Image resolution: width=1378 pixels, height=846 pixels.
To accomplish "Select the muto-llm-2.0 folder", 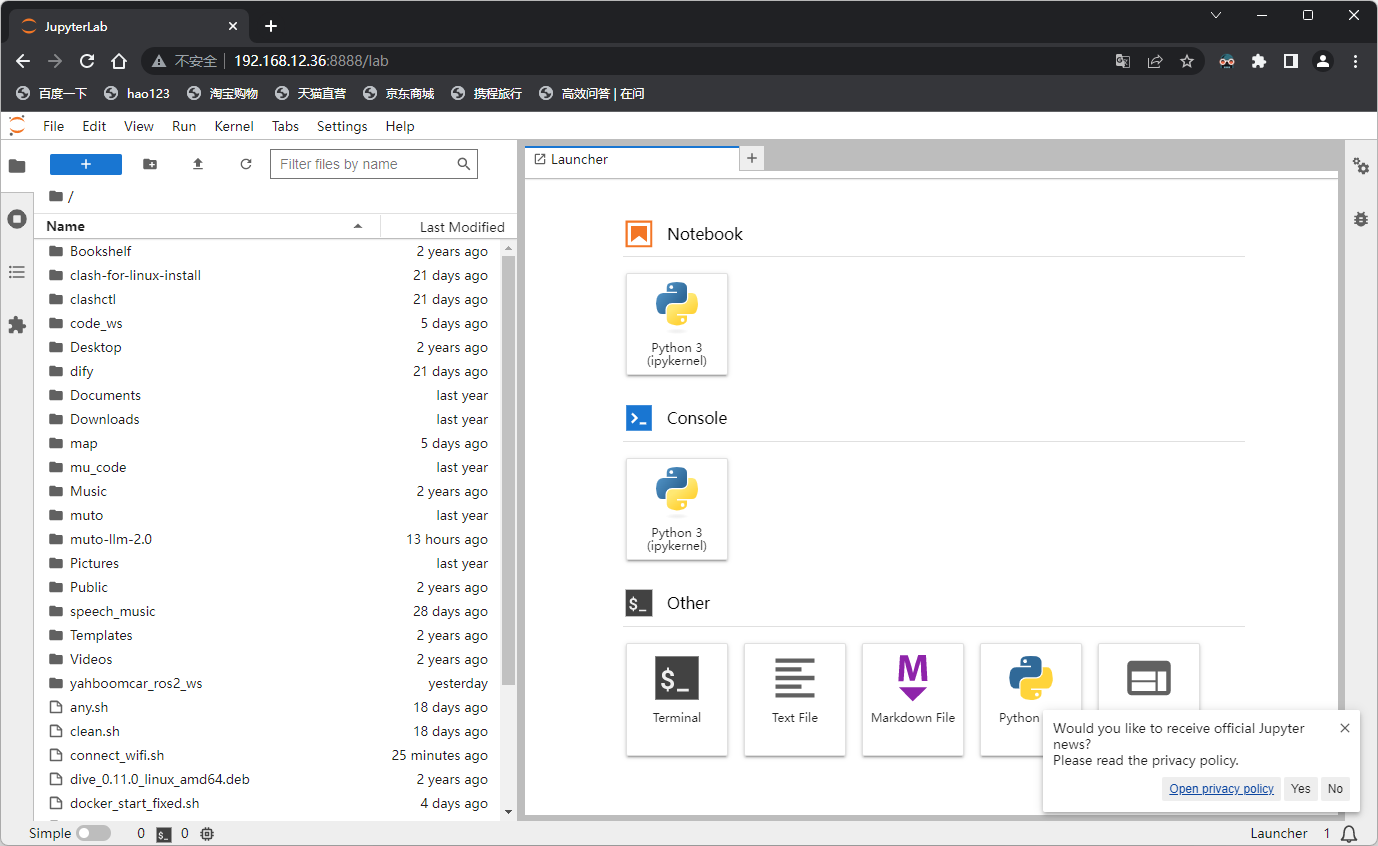I will tap(268, 539).
